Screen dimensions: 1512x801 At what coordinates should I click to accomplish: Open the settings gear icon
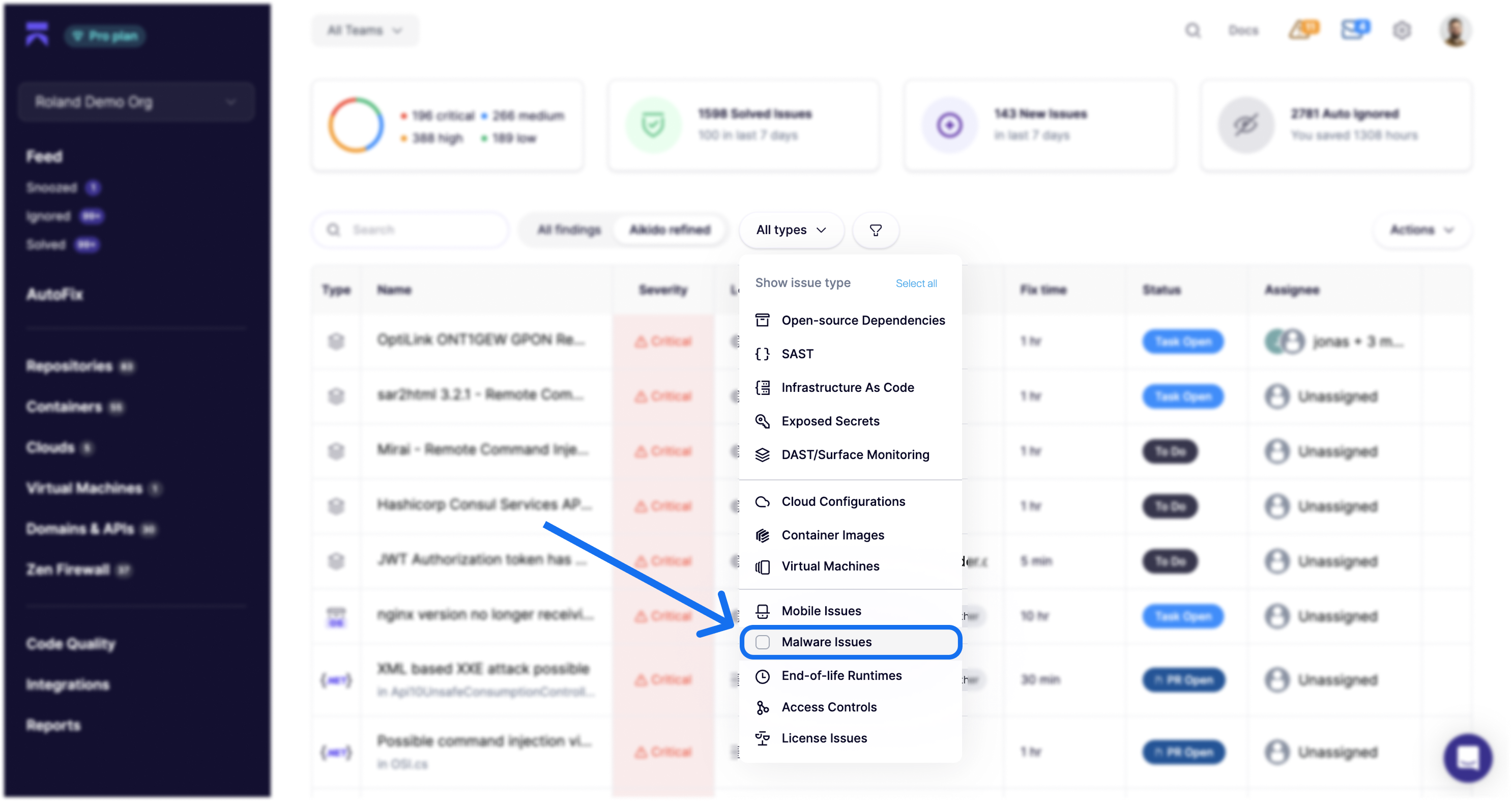click(1402, 30)
